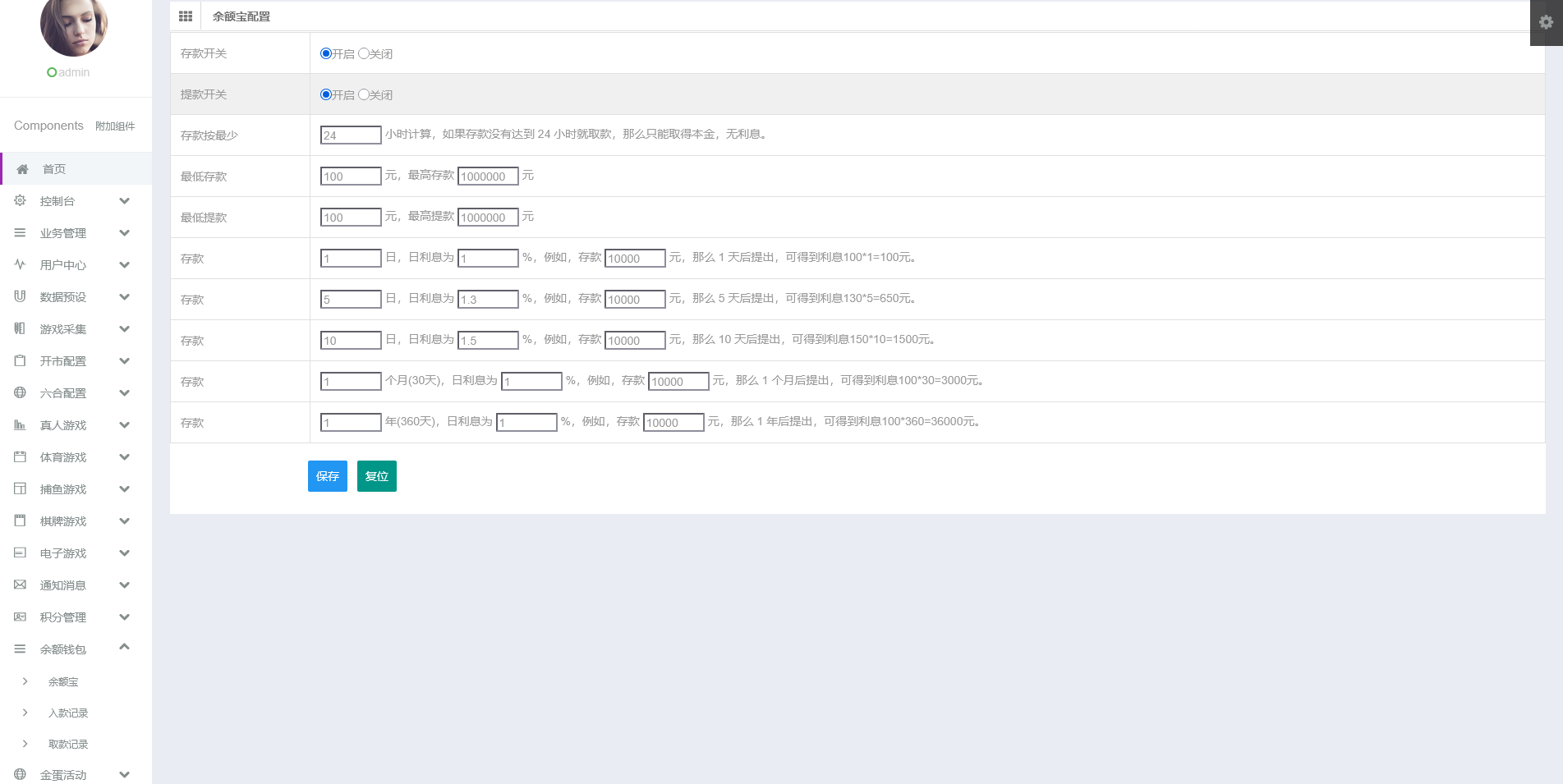Select 关闭 radio for 存款开关
Screen dimensions: 1563x784
pos(364,53)
